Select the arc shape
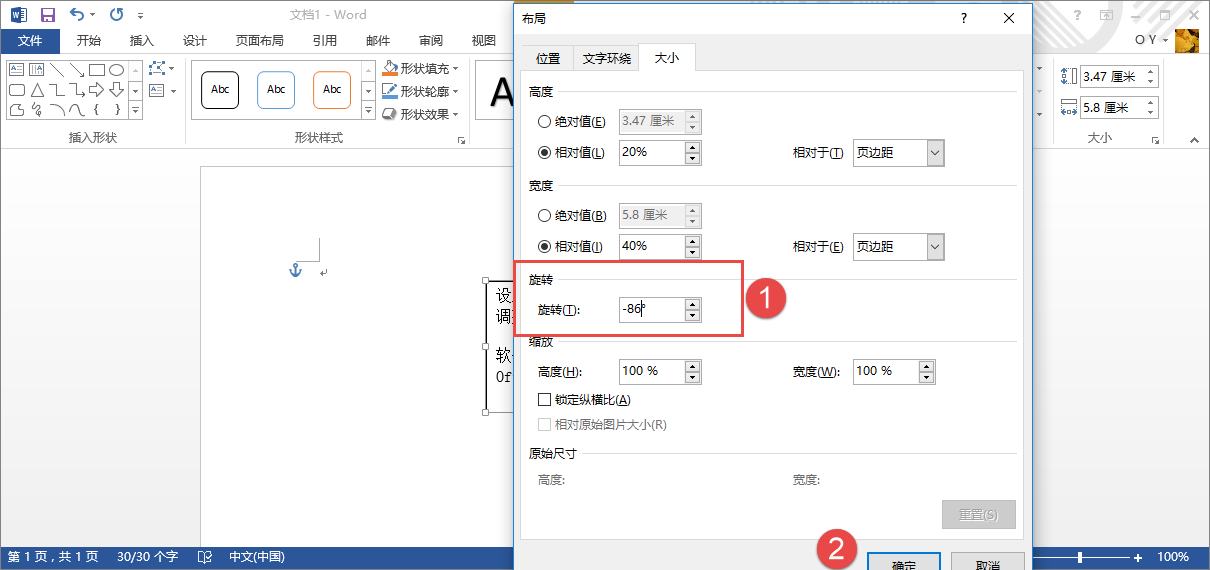This screenshot has width=1210, height=570. coord(57,110)
